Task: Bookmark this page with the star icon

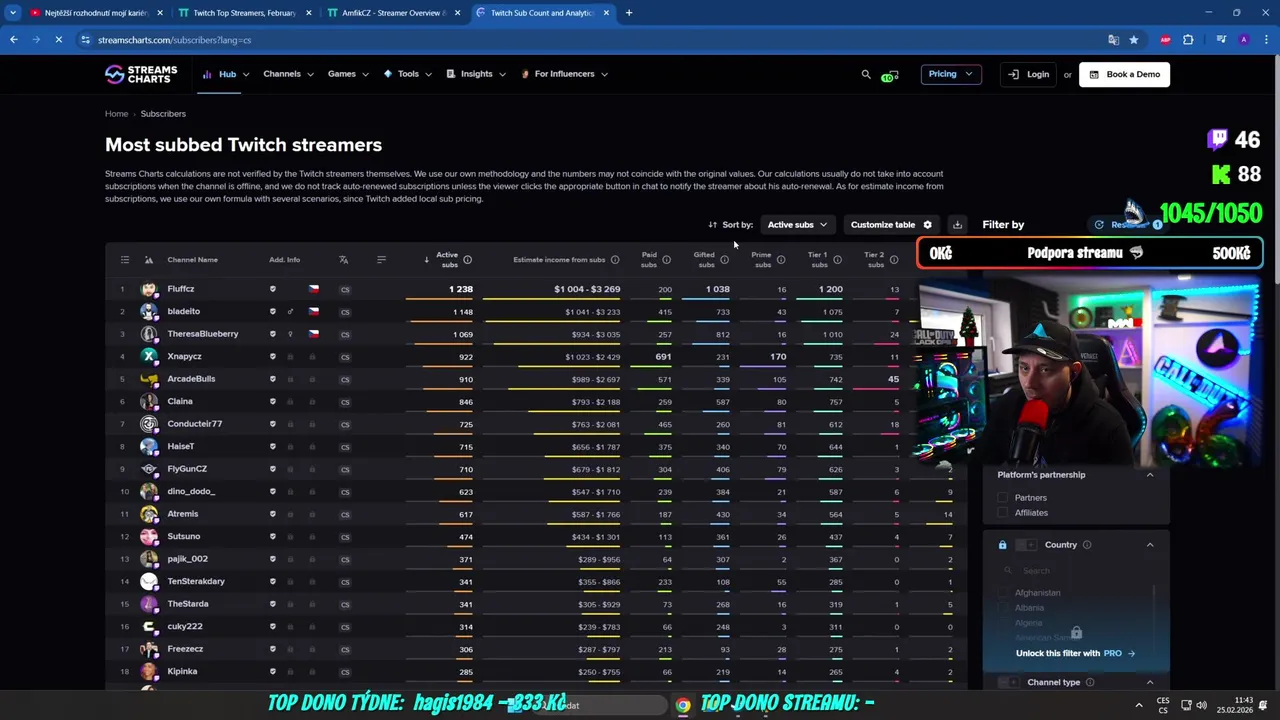Action: 1133,40
